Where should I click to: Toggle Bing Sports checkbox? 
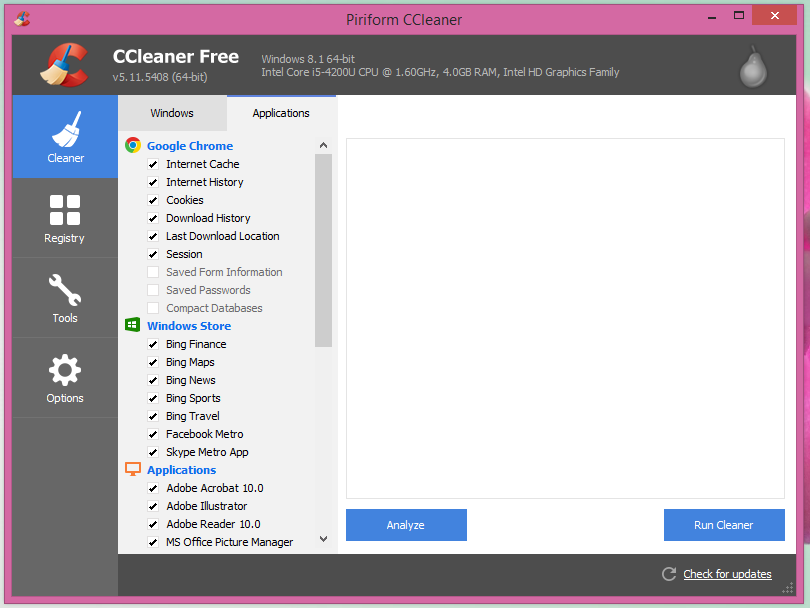153,398
